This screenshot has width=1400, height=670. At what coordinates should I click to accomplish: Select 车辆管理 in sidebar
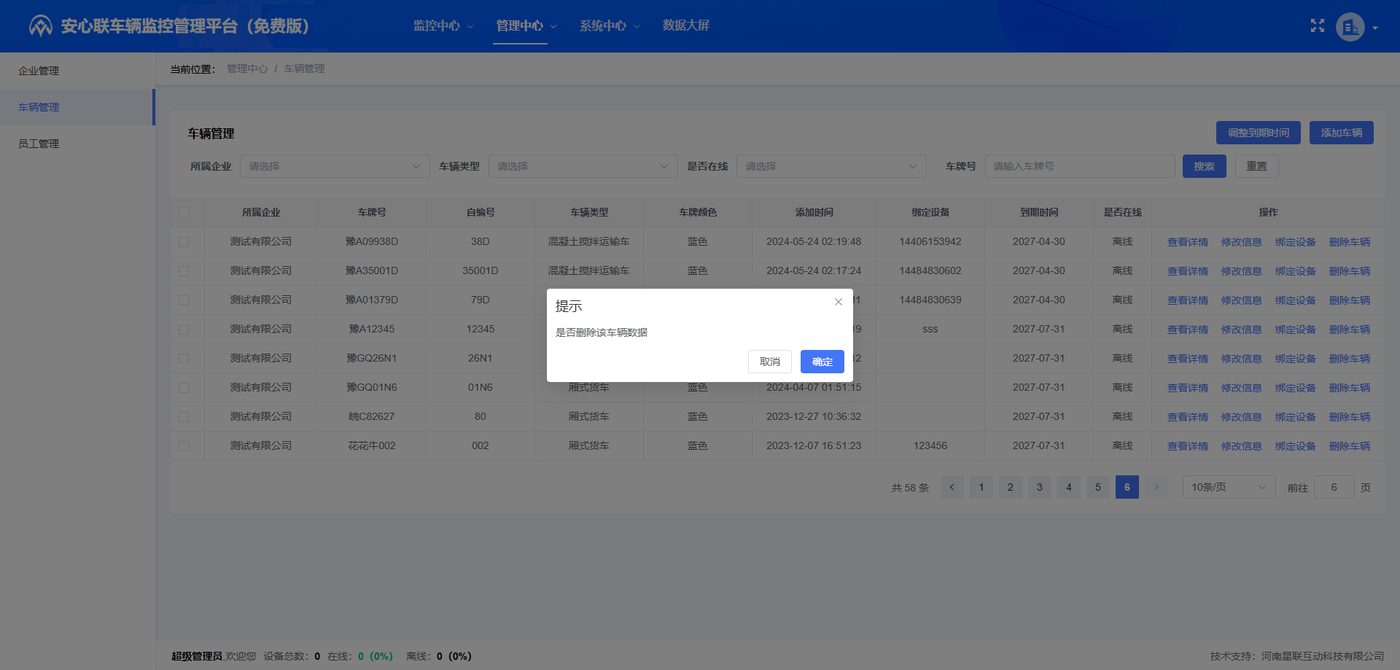(77, 107)
